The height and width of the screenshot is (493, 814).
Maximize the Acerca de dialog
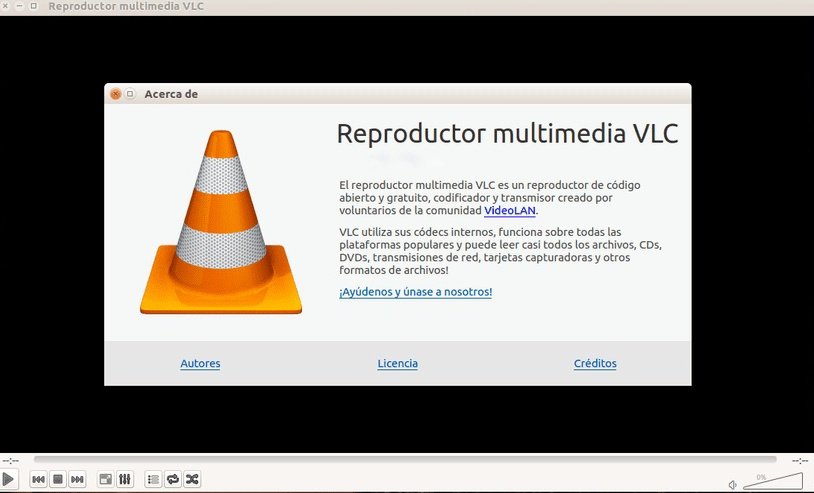coord(130,94)
